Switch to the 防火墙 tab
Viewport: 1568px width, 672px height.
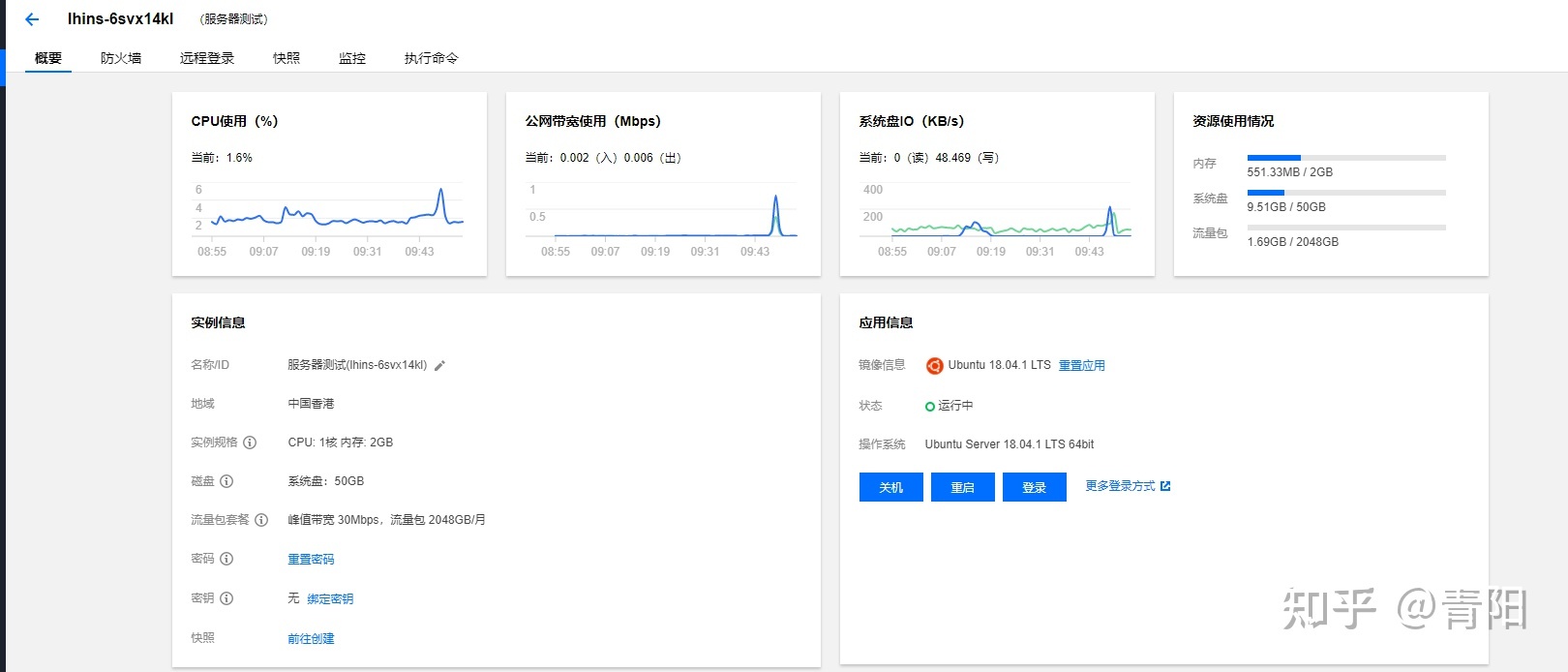121,58
